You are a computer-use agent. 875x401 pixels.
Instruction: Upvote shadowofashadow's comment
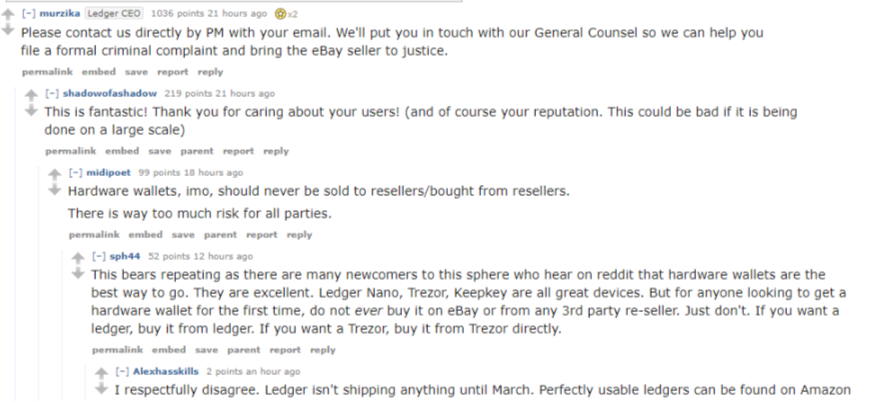coord(31,95)
